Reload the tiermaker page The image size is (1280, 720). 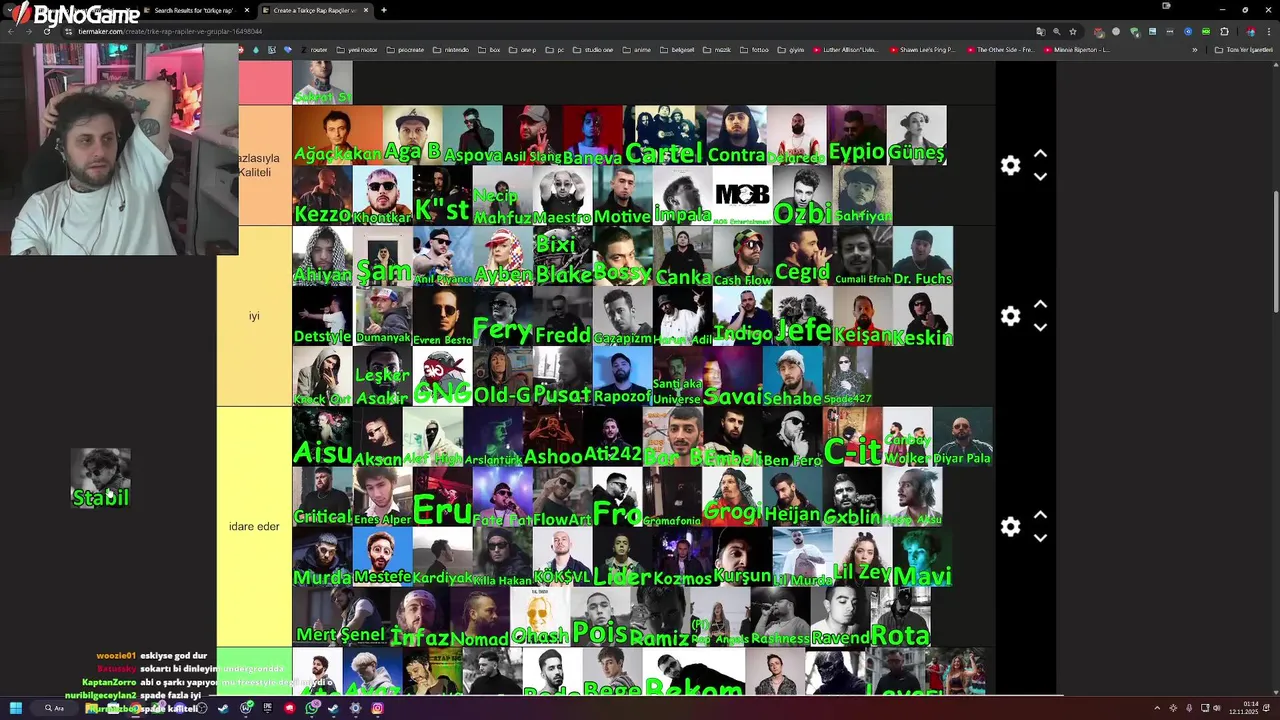tap(47, 31)
